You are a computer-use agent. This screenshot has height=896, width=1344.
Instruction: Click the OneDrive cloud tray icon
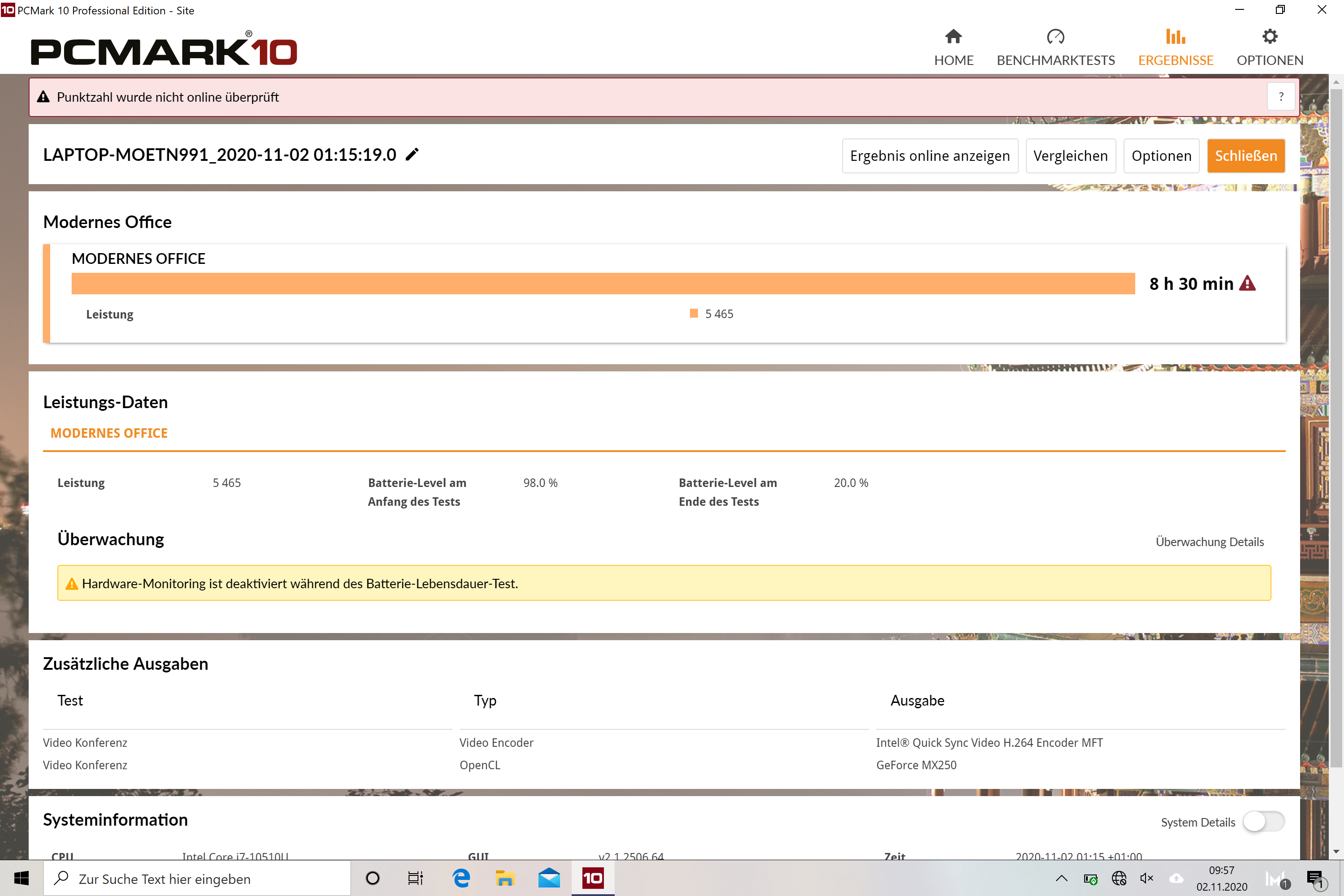click(x=1176, y=878)
